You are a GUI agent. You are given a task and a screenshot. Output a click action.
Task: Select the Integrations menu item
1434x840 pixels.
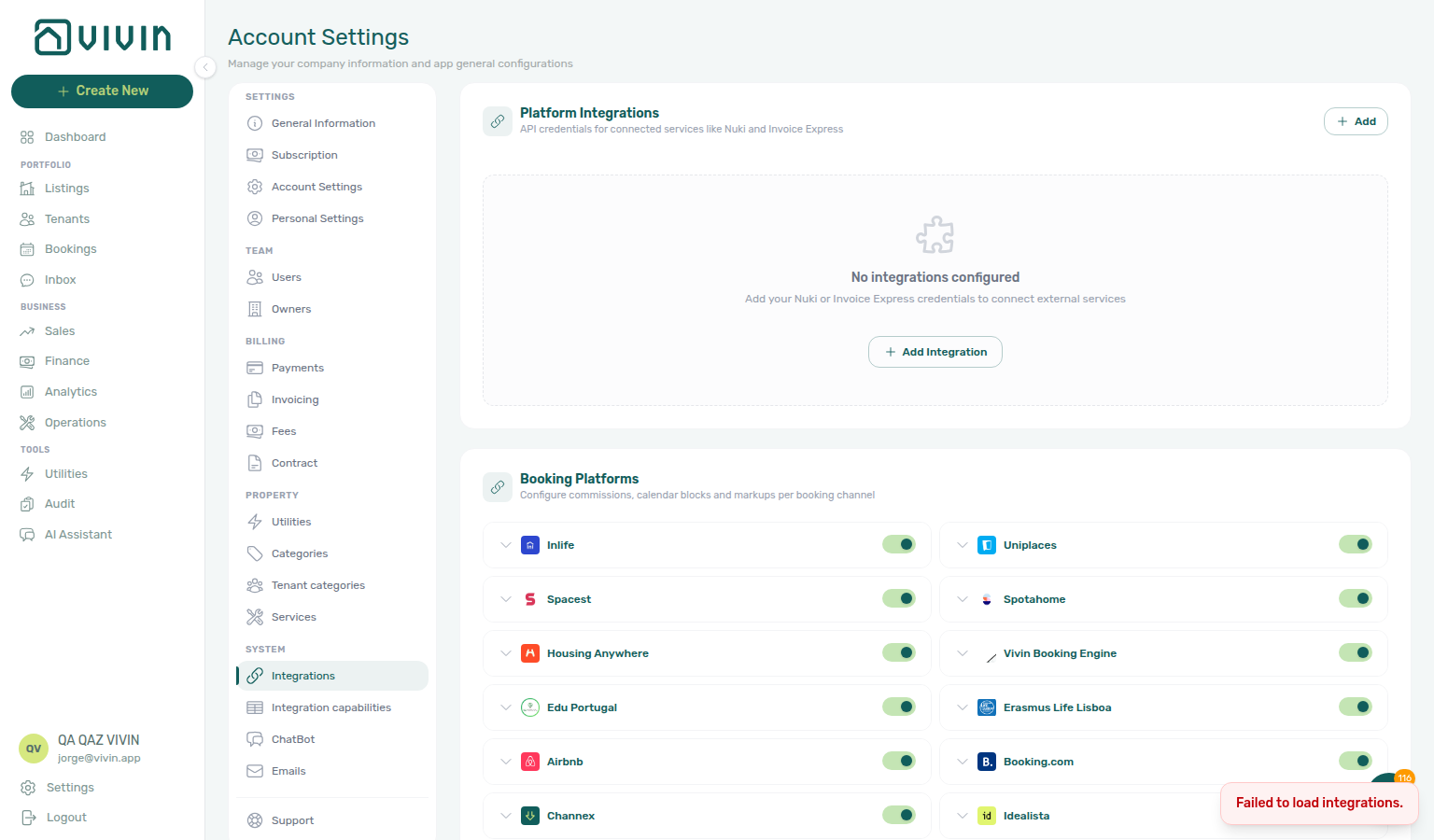pyautogui.click(x=332, y=676)
